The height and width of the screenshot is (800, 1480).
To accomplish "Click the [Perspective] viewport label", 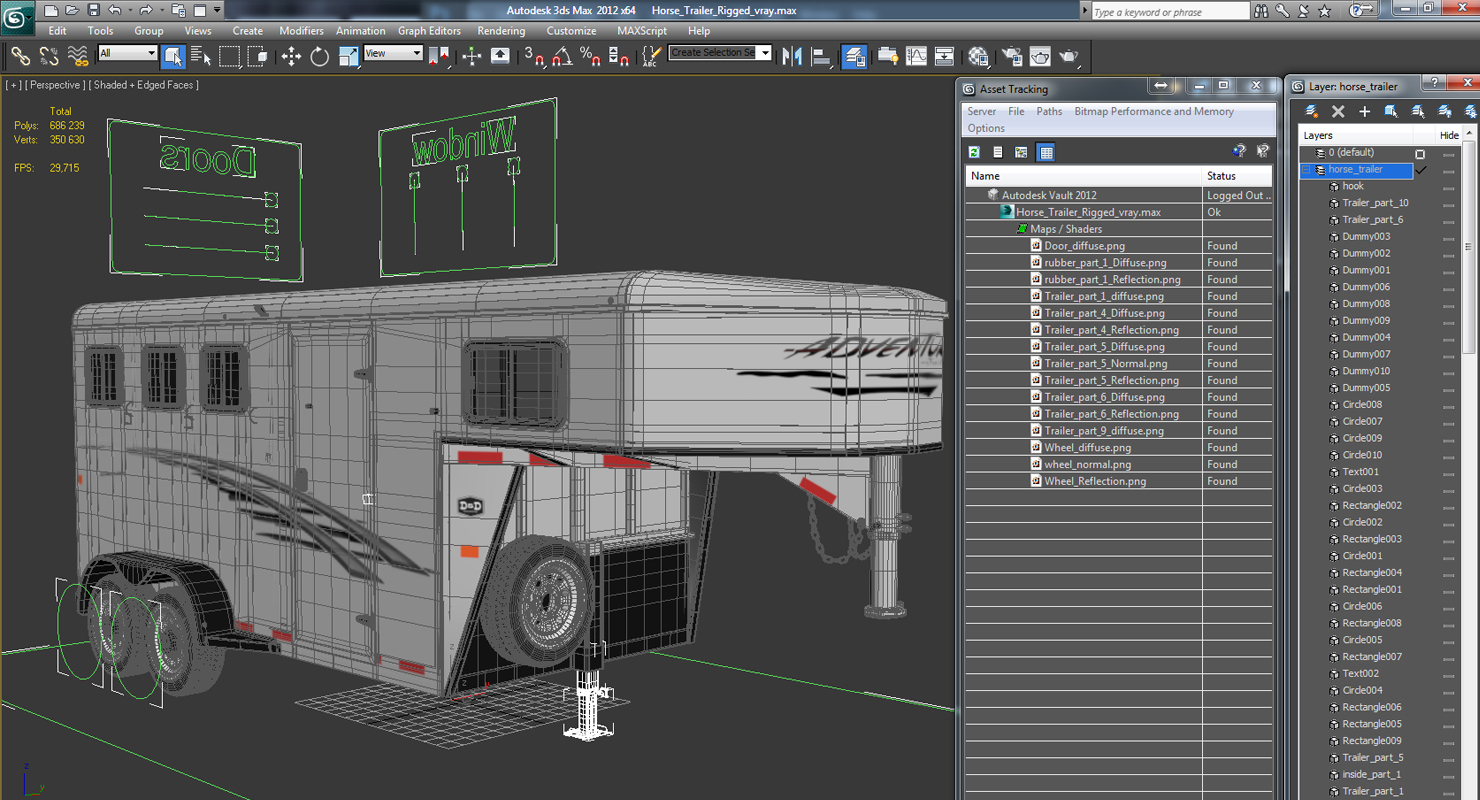I will pyautogui.click(x=54, y=85).
